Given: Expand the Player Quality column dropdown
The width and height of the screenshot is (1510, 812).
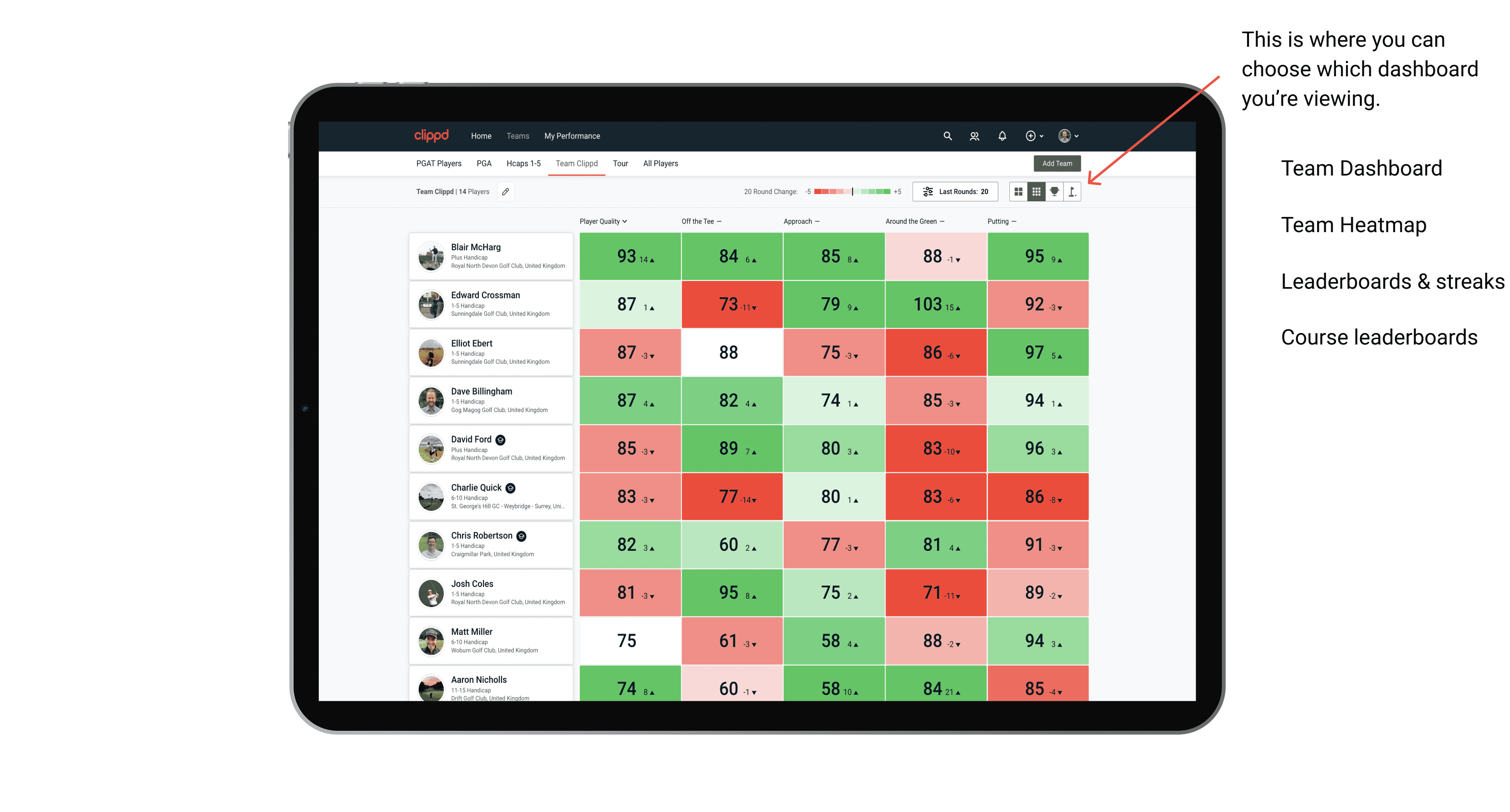Looking at the screenshot, I should tap(627, 222).
